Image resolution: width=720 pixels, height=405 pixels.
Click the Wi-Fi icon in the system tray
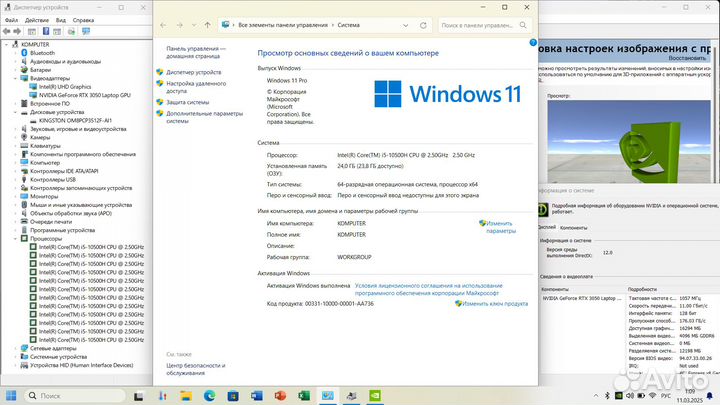point(652,395)
